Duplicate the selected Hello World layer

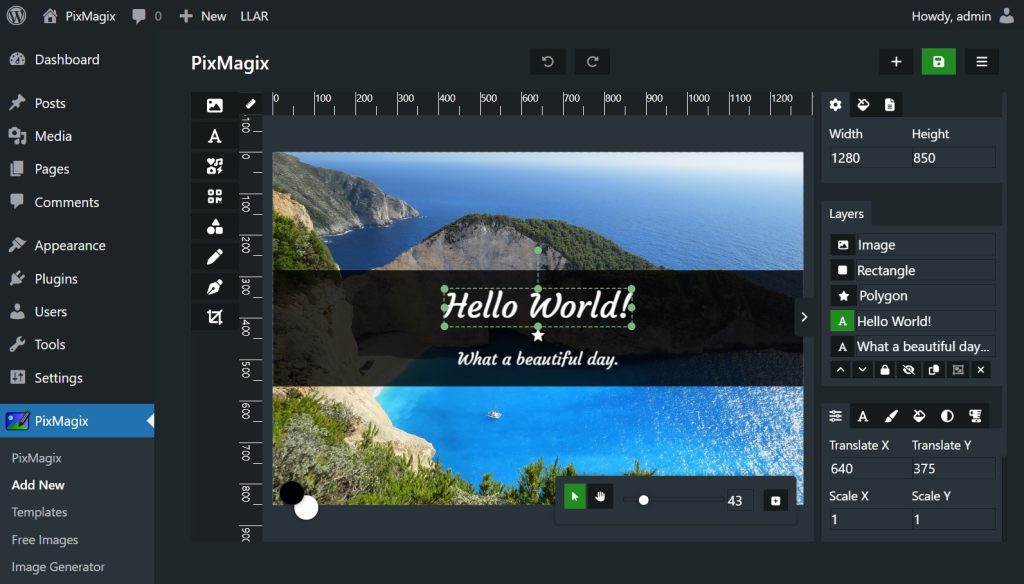pyautogui.click(x=932, y=369)
